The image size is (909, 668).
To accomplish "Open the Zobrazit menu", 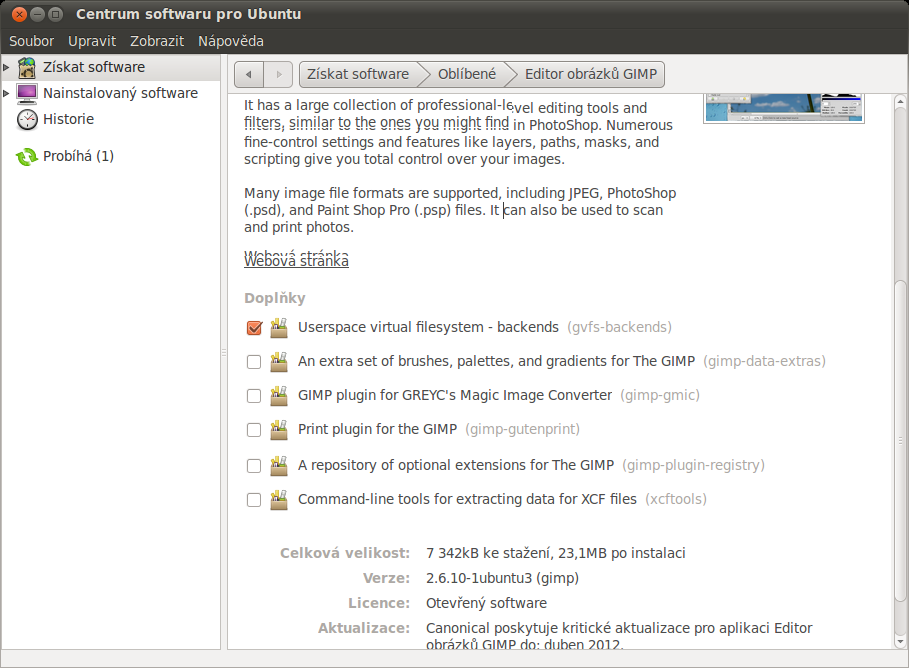I will (x=157, y=41).
